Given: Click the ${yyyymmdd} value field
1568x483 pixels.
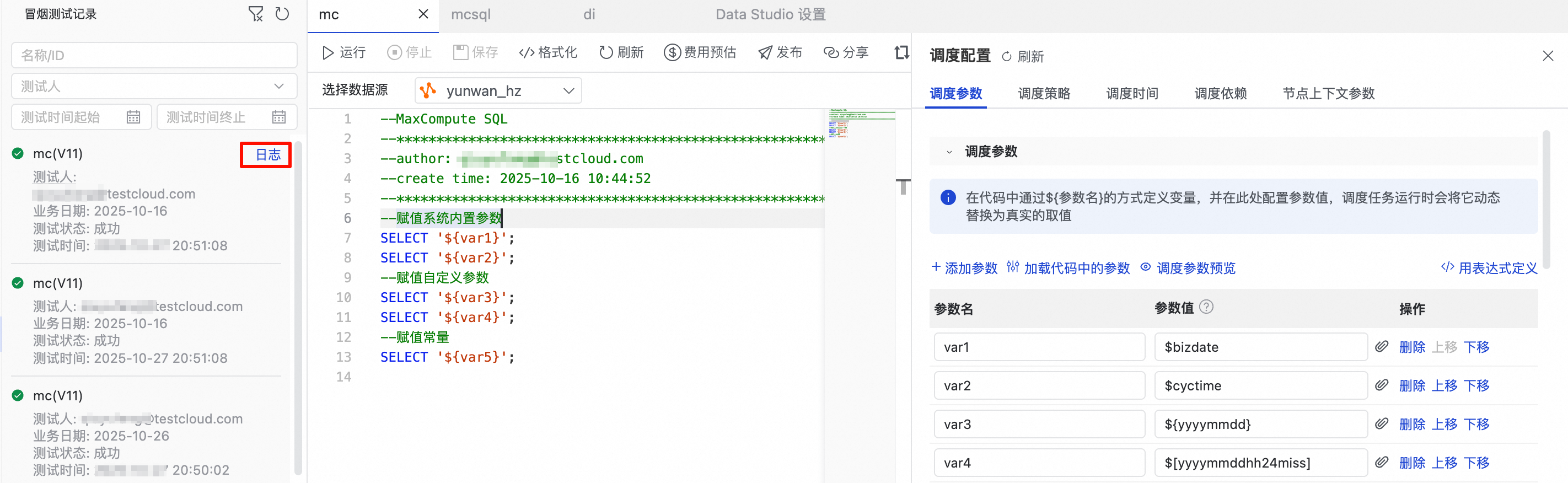Looking at the screenshot, I should pyautogui.click(x=1260, y=424).
